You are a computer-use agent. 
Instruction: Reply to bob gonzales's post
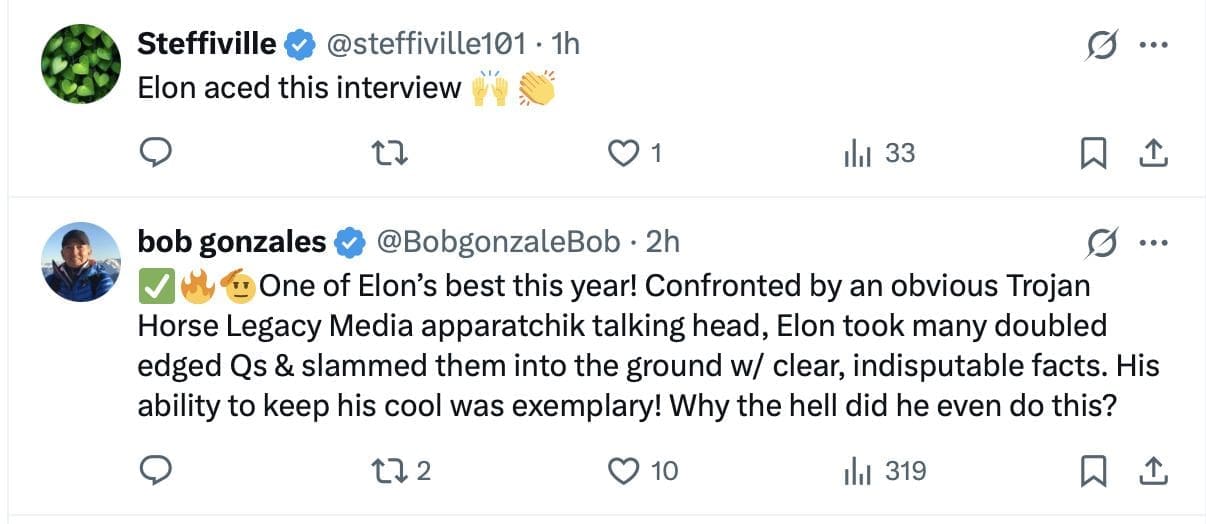pyautogui.click(x=156, y=470)
